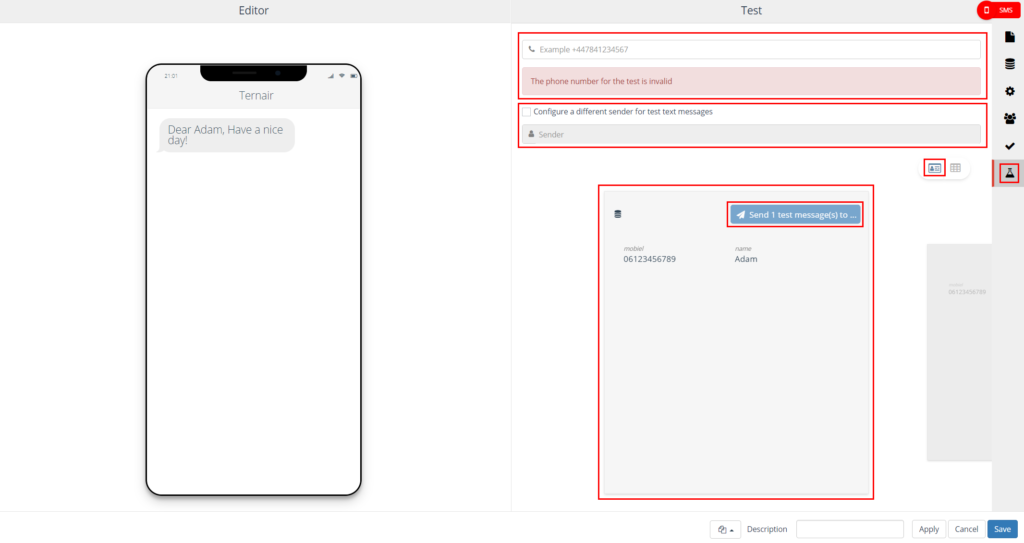Select the Editor panel header
The width and height of the screenshot is (1024, 543).
253,10
